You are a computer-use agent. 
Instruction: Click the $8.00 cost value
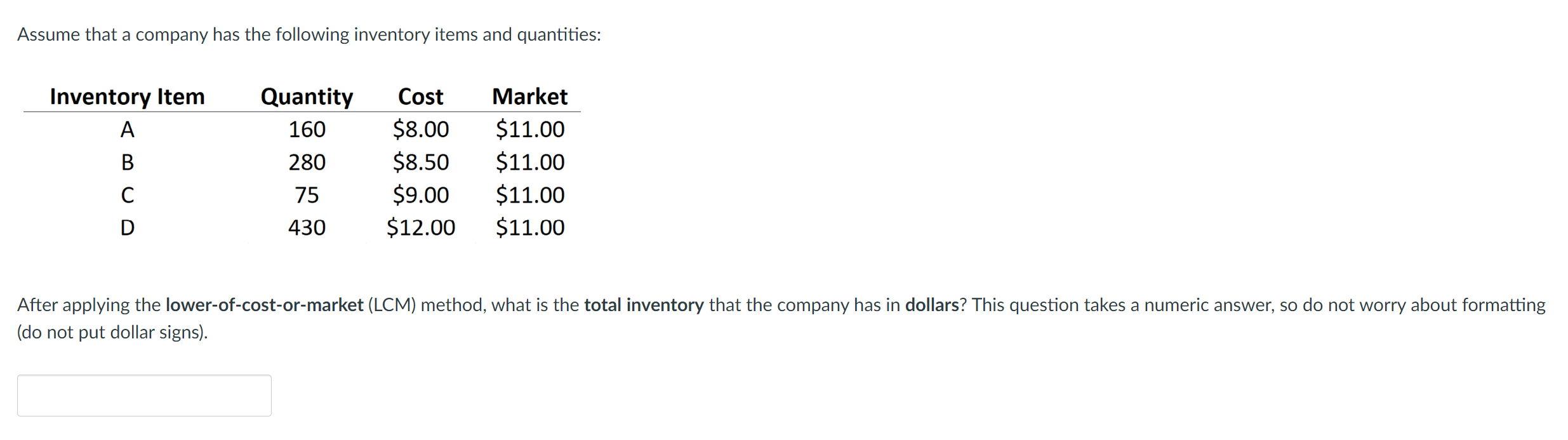pos(420,129)
